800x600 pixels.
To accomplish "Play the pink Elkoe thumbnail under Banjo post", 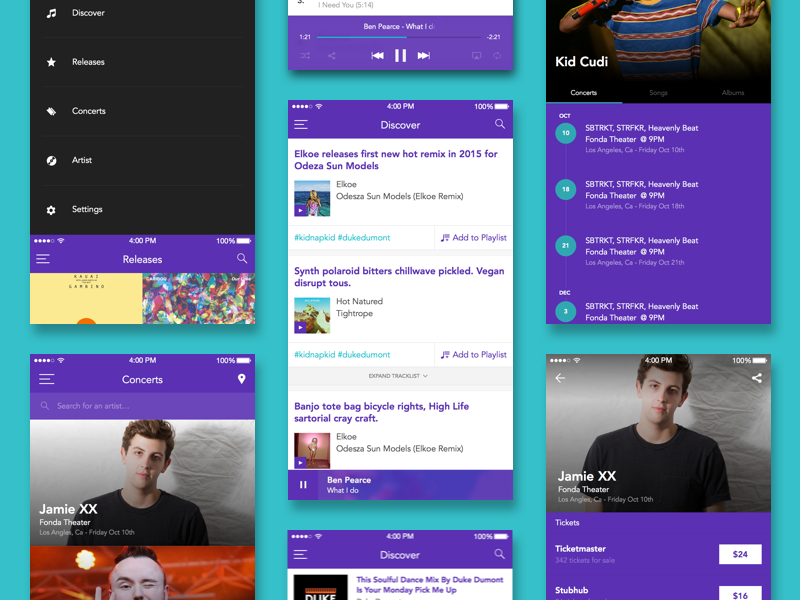I will point(312,451).
